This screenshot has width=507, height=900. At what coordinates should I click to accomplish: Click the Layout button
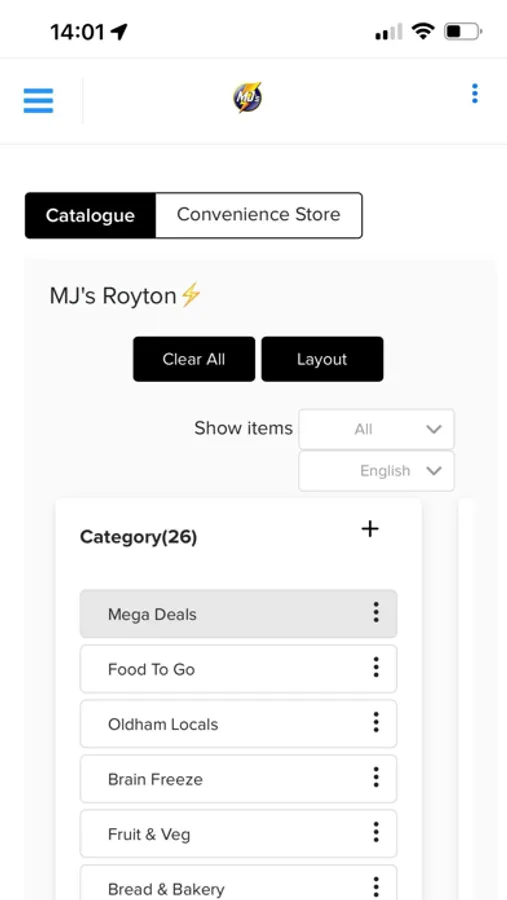click(x=322, y=359)
